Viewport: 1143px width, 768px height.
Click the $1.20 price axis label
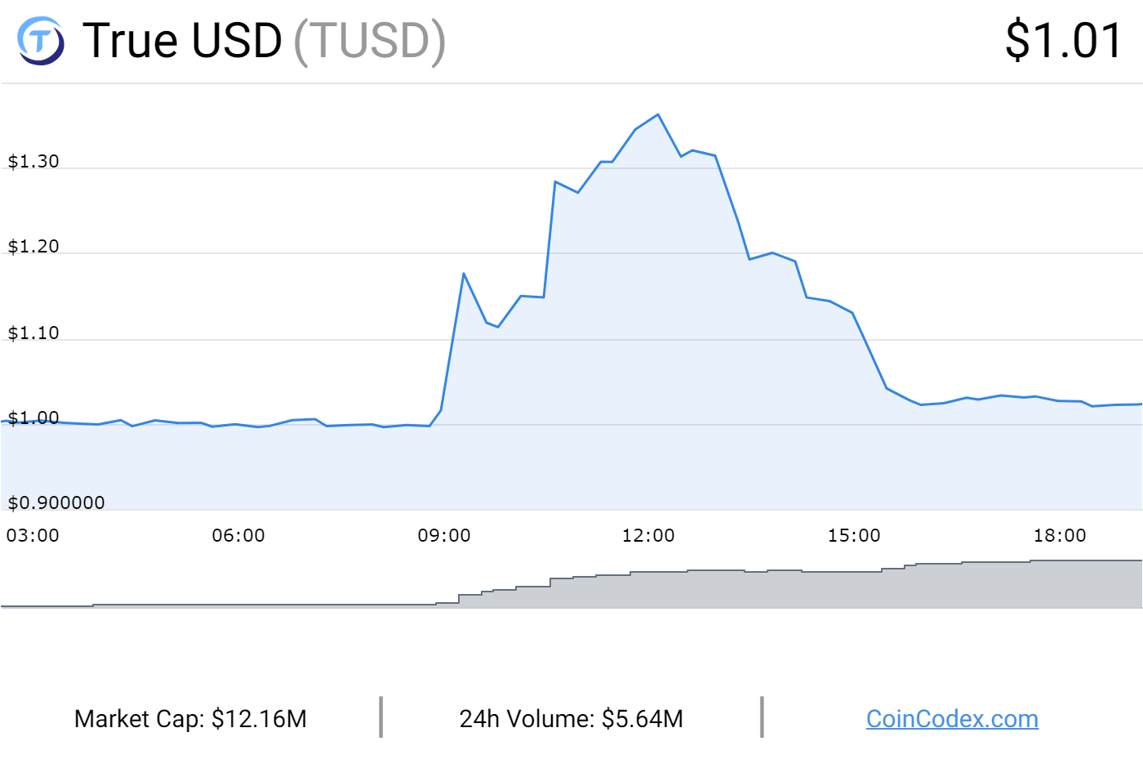[34, 246]
